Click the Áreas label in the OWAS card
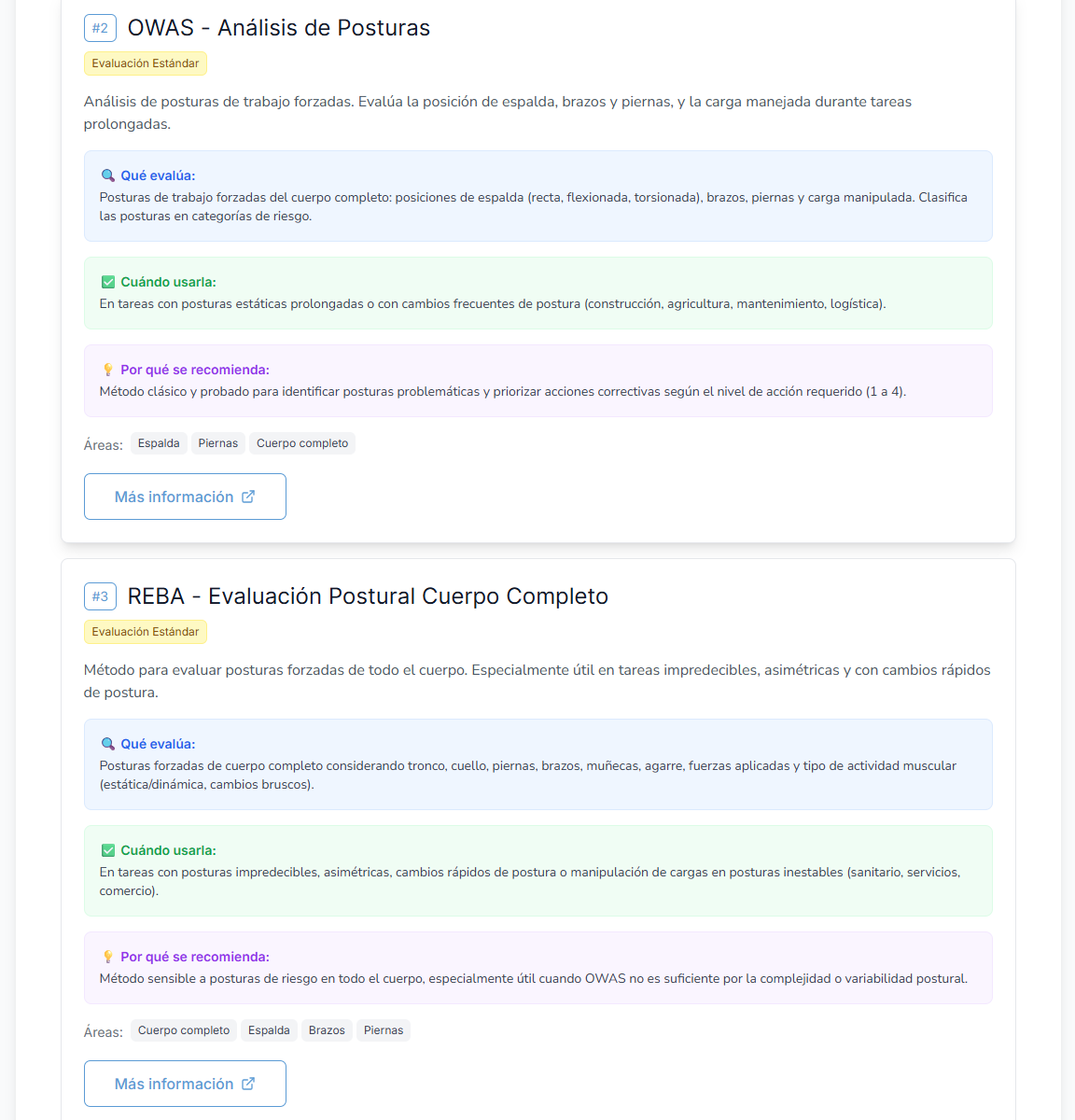 104,444
